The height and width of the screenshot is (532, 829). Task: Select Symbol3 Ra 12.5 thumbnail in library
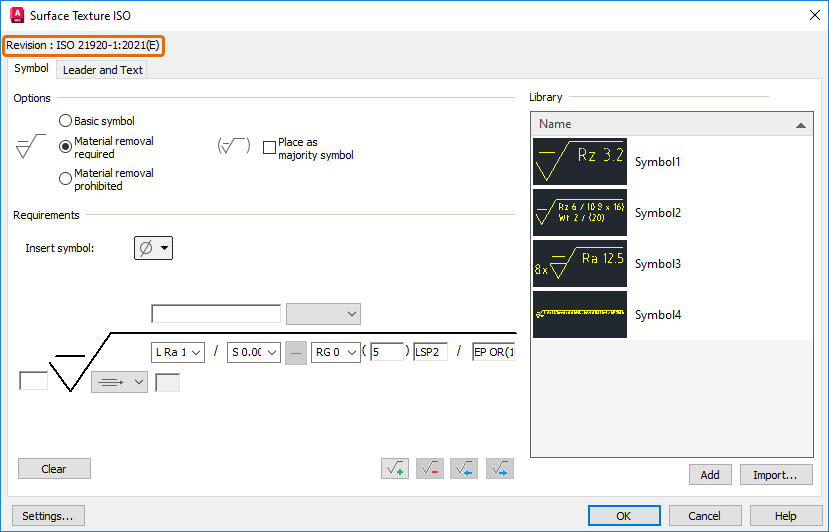pyautogui.click(x=580, y=263)
